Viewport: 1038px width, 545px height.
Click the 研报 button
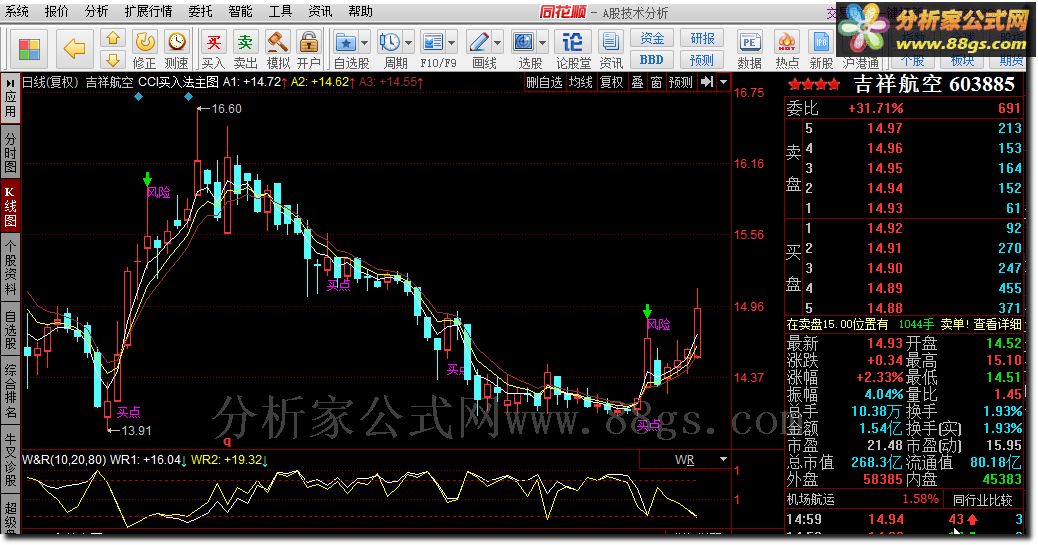[x=702, y=38]
